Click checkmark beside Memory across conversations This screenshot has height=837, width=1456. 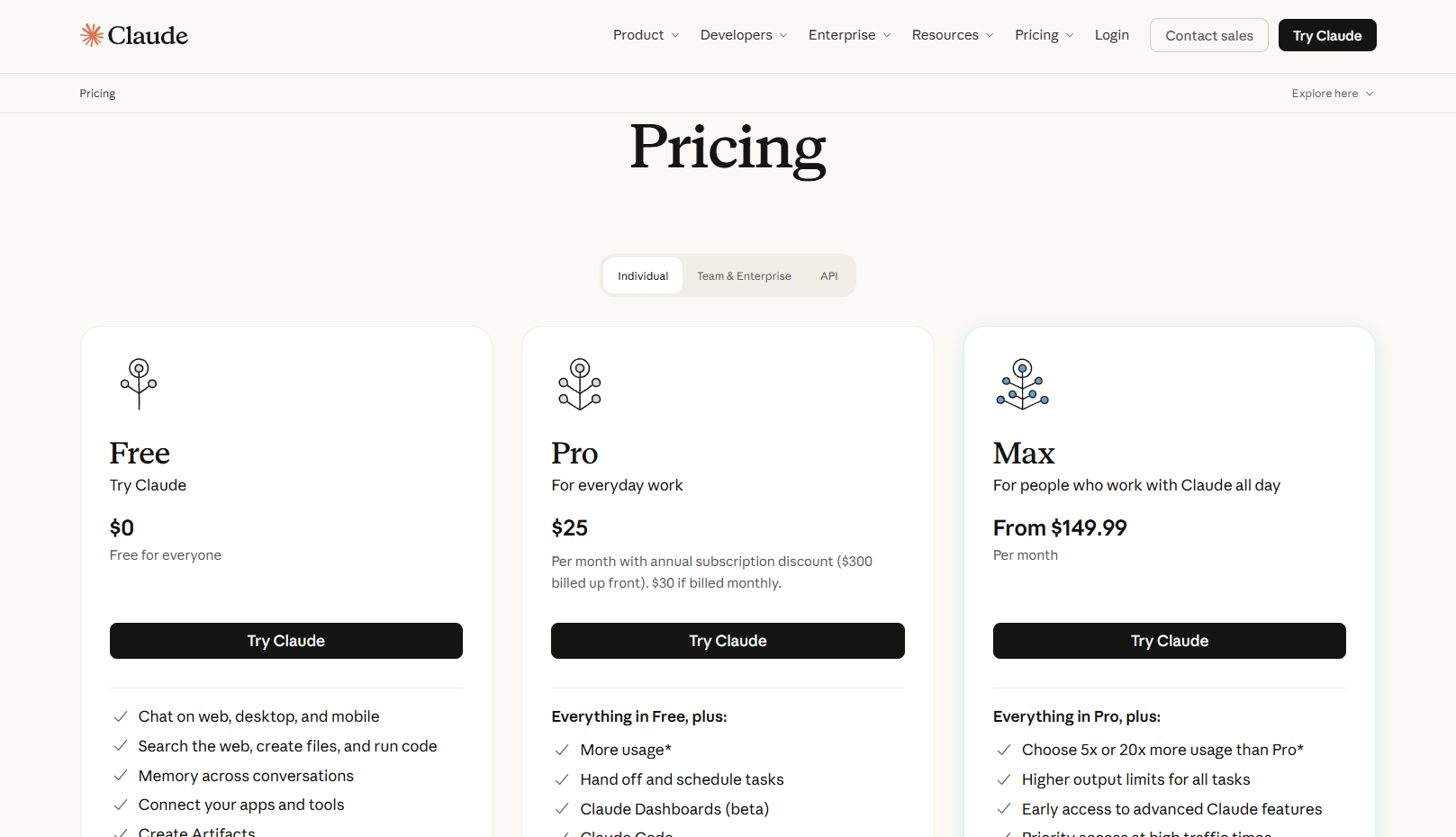pos(120,776)
